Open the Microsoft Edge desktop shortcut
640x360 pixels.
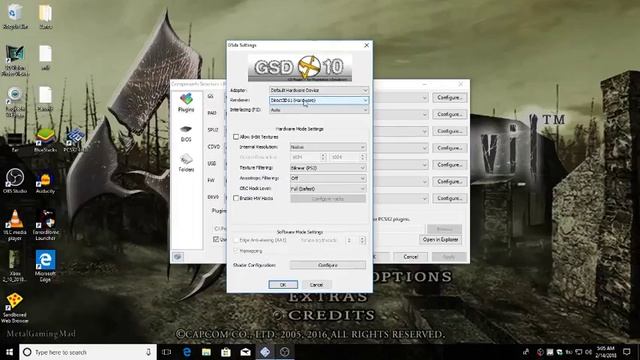point(45,266)
